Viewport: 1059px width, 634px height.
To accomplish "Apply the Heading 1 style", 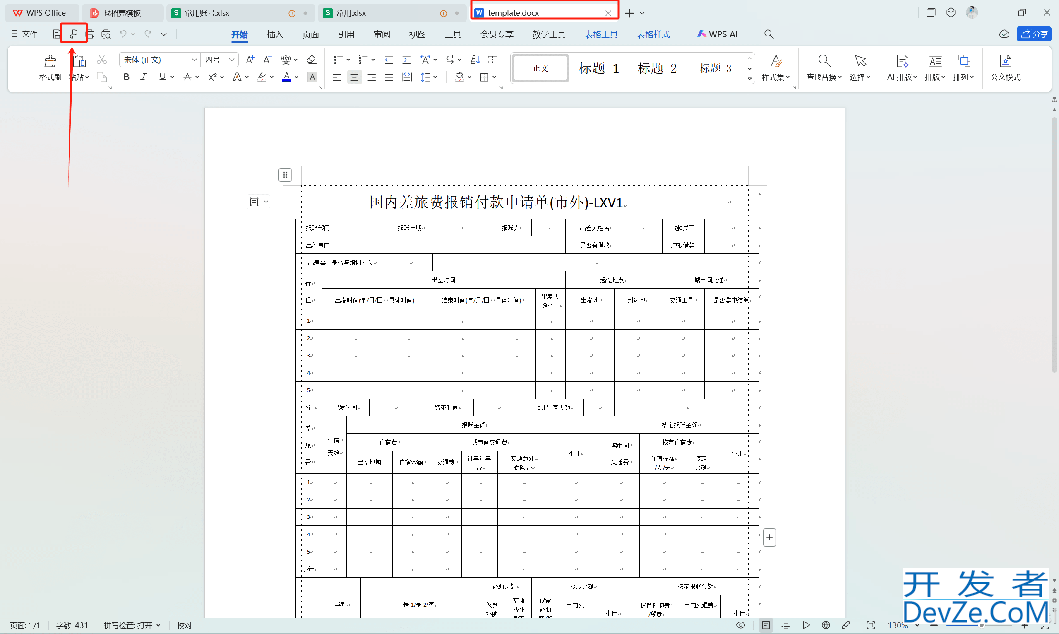I will click(x=599, y=69).
